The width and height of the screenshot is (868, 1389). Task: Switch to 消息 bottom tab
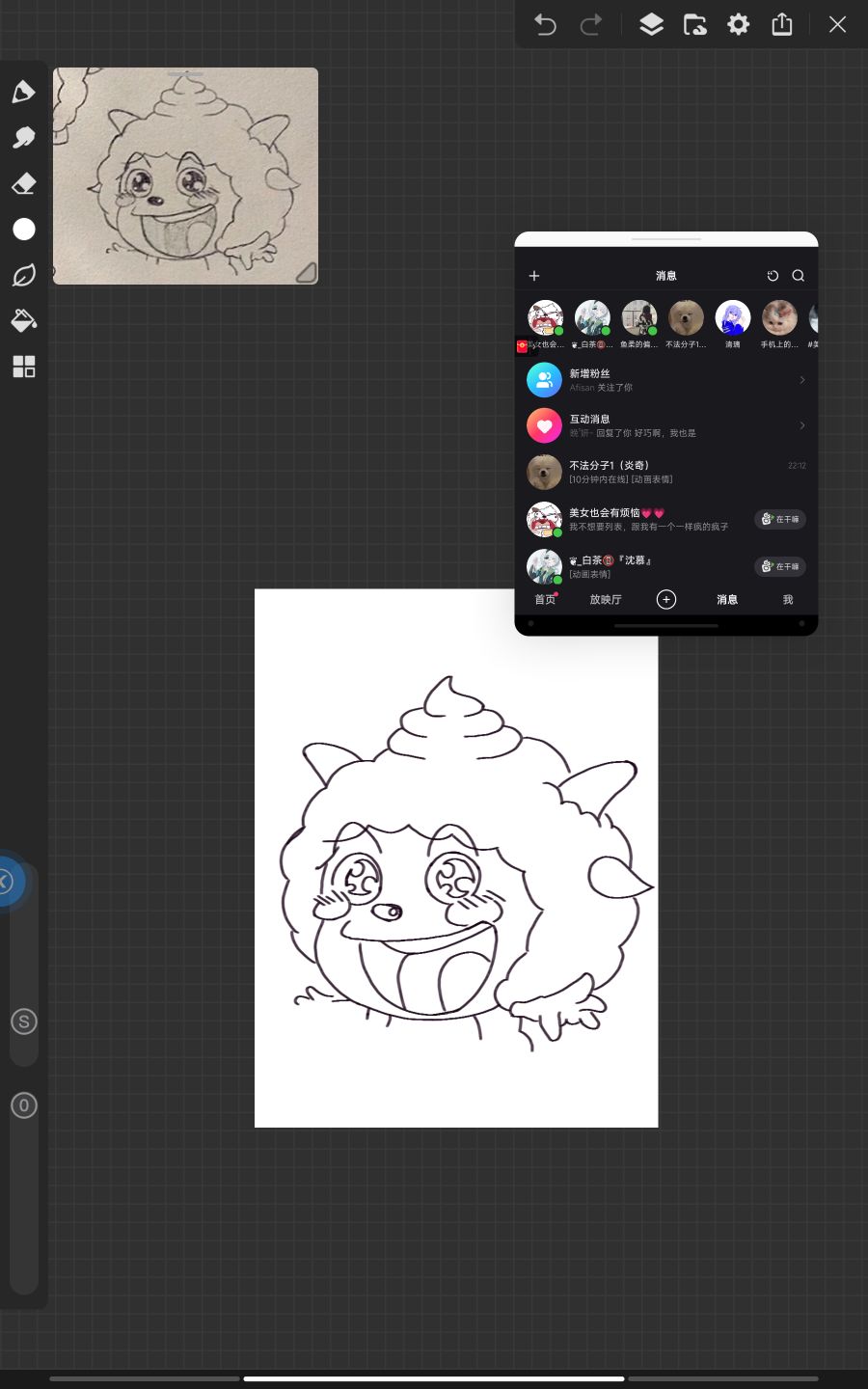pos(727,600)
